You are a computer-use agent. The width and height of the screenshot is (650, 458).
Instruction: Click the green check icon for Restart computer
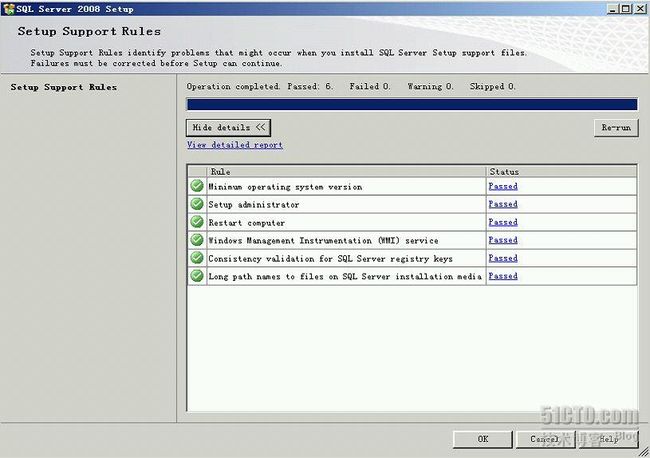coord(197,222)
